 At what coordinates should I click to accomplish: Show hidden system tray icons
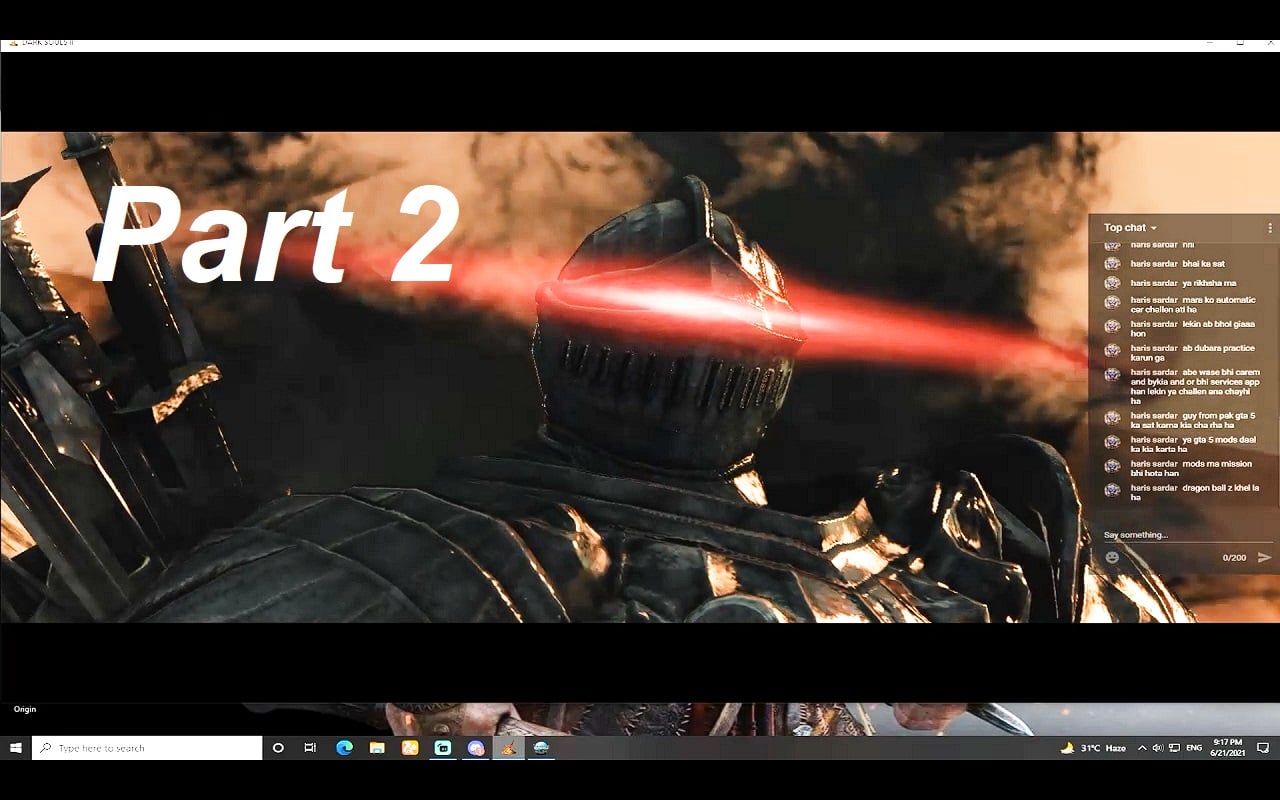tap(1144, 748)
